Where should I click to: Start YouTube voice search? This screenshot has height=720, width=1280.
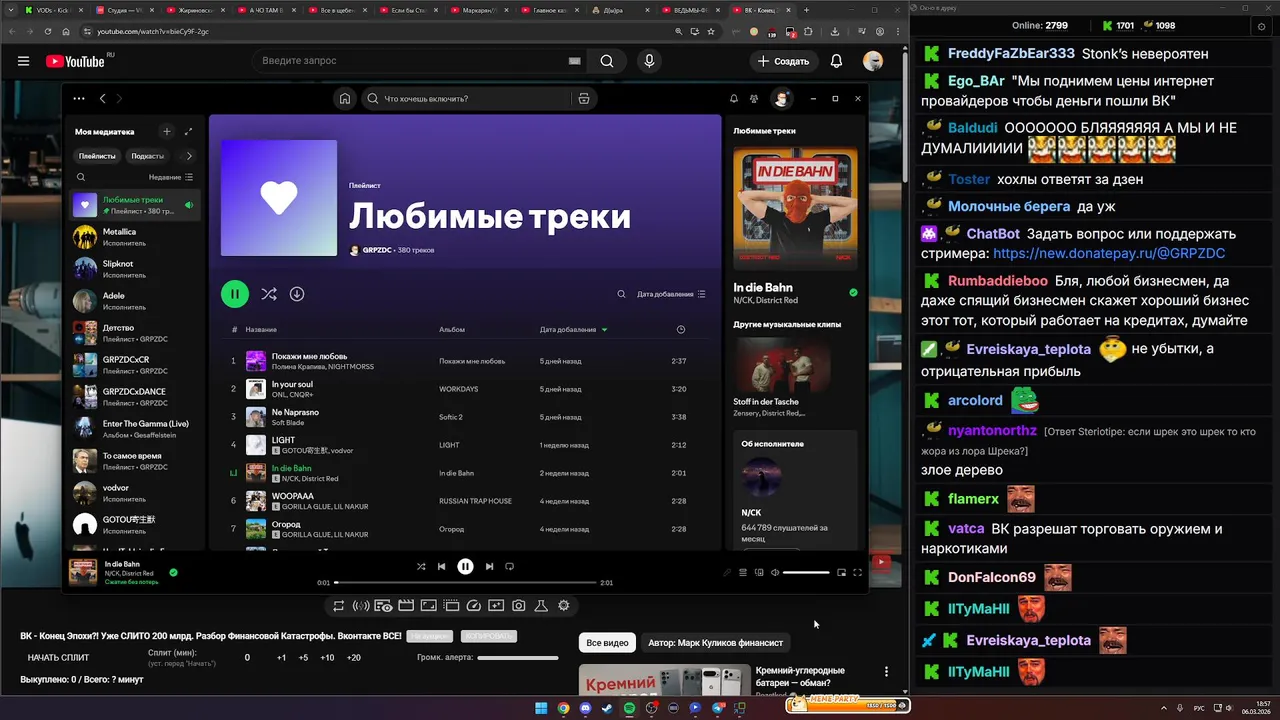pyautogui.click(x=650, y=61)
